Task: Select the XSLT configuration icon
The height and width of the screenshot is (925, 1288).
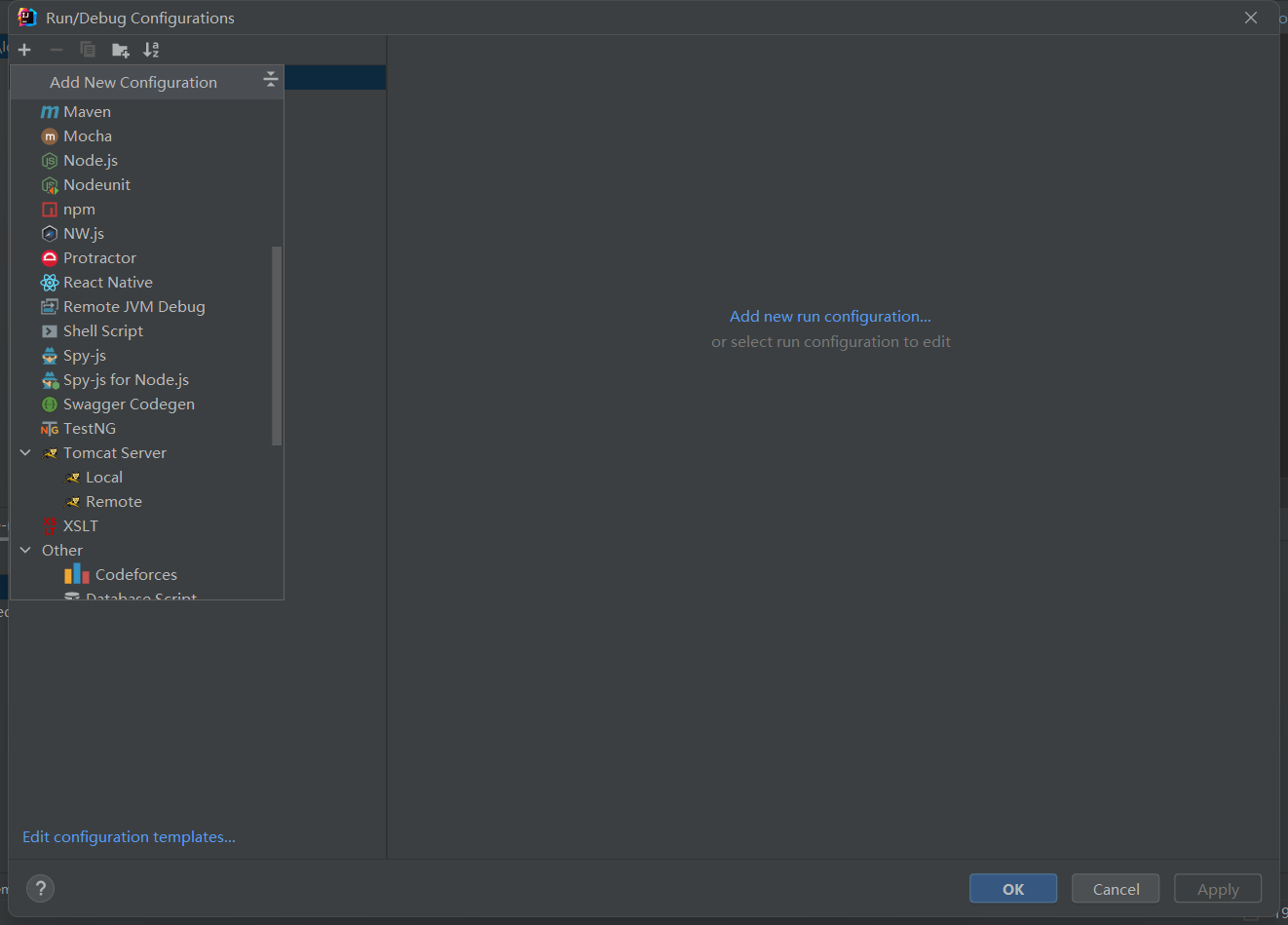Action: pyautogui.click(x=50, y=526)
